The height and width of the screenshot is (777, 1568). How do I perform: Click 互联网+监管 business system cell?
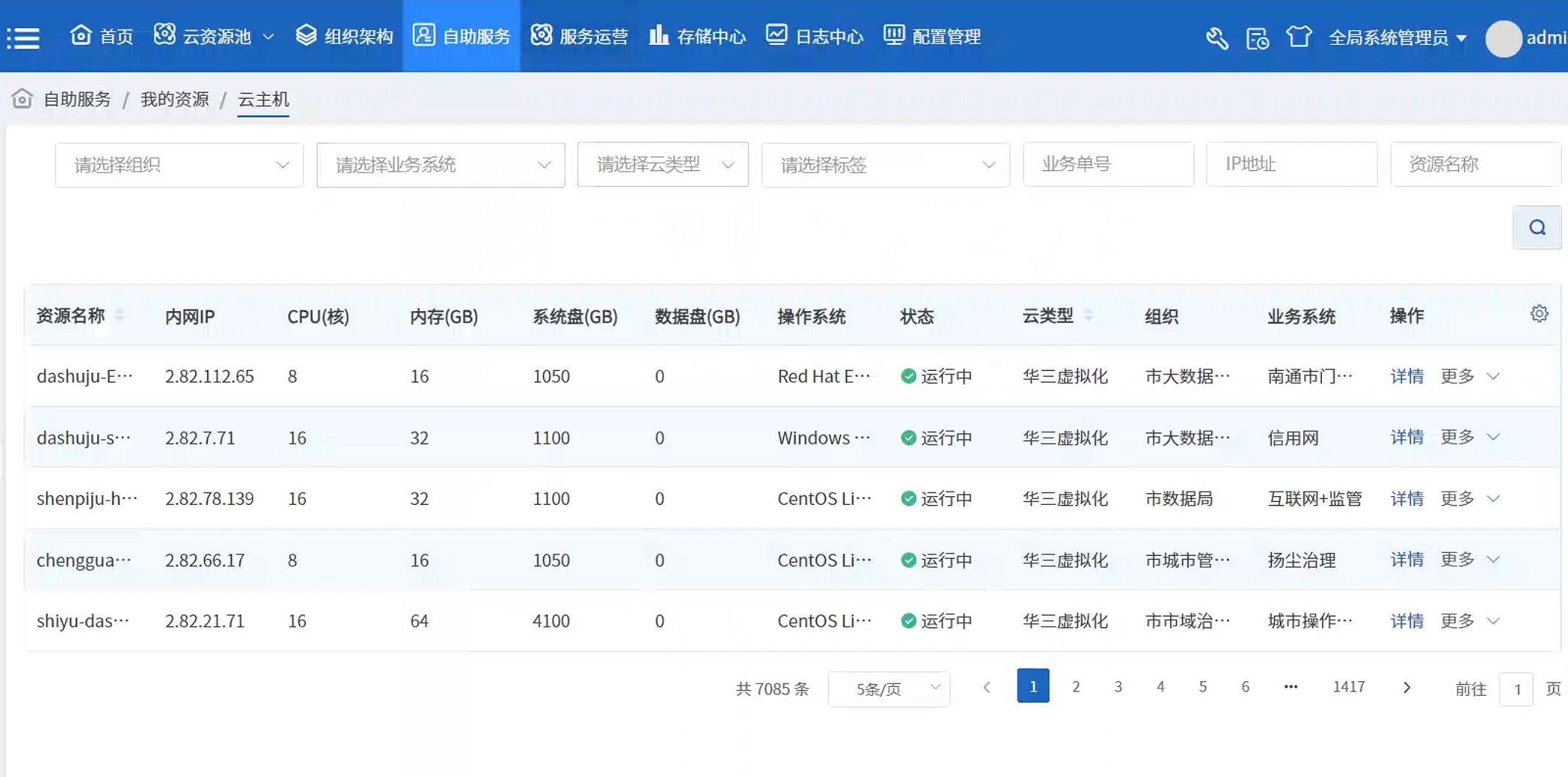[1315, 498]
